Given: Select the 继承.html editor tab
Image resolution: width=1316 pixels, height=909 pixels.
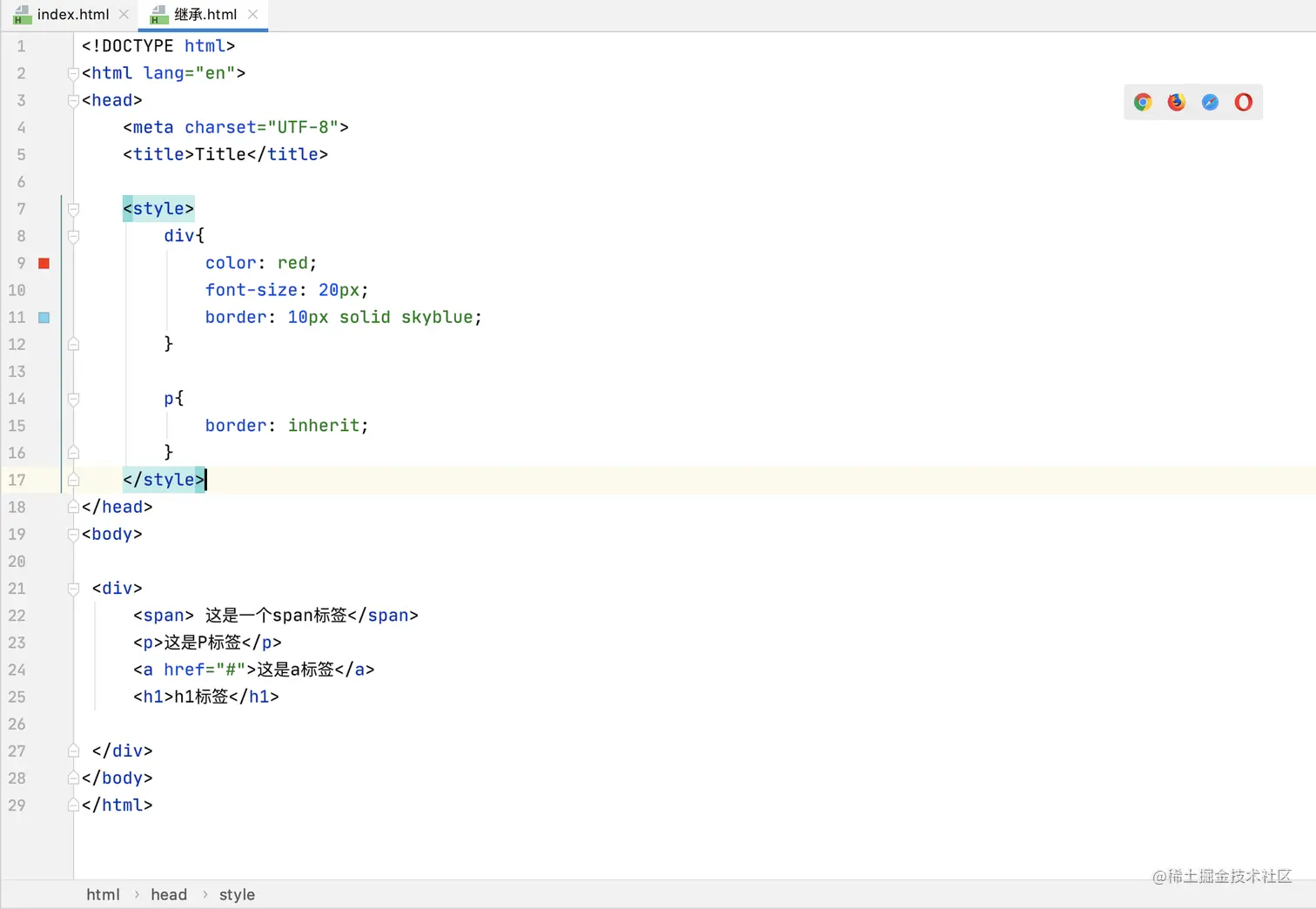Looking at the screenshot, I should (x=205, y=14).
